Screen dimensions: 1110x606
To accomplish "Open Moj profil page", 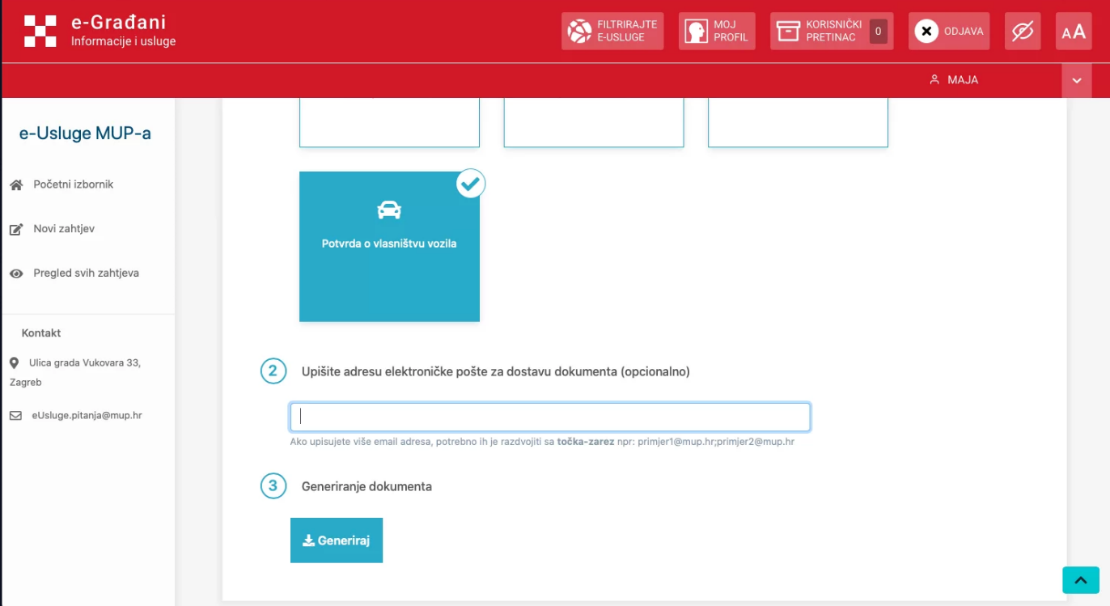I will click(716, 31).
